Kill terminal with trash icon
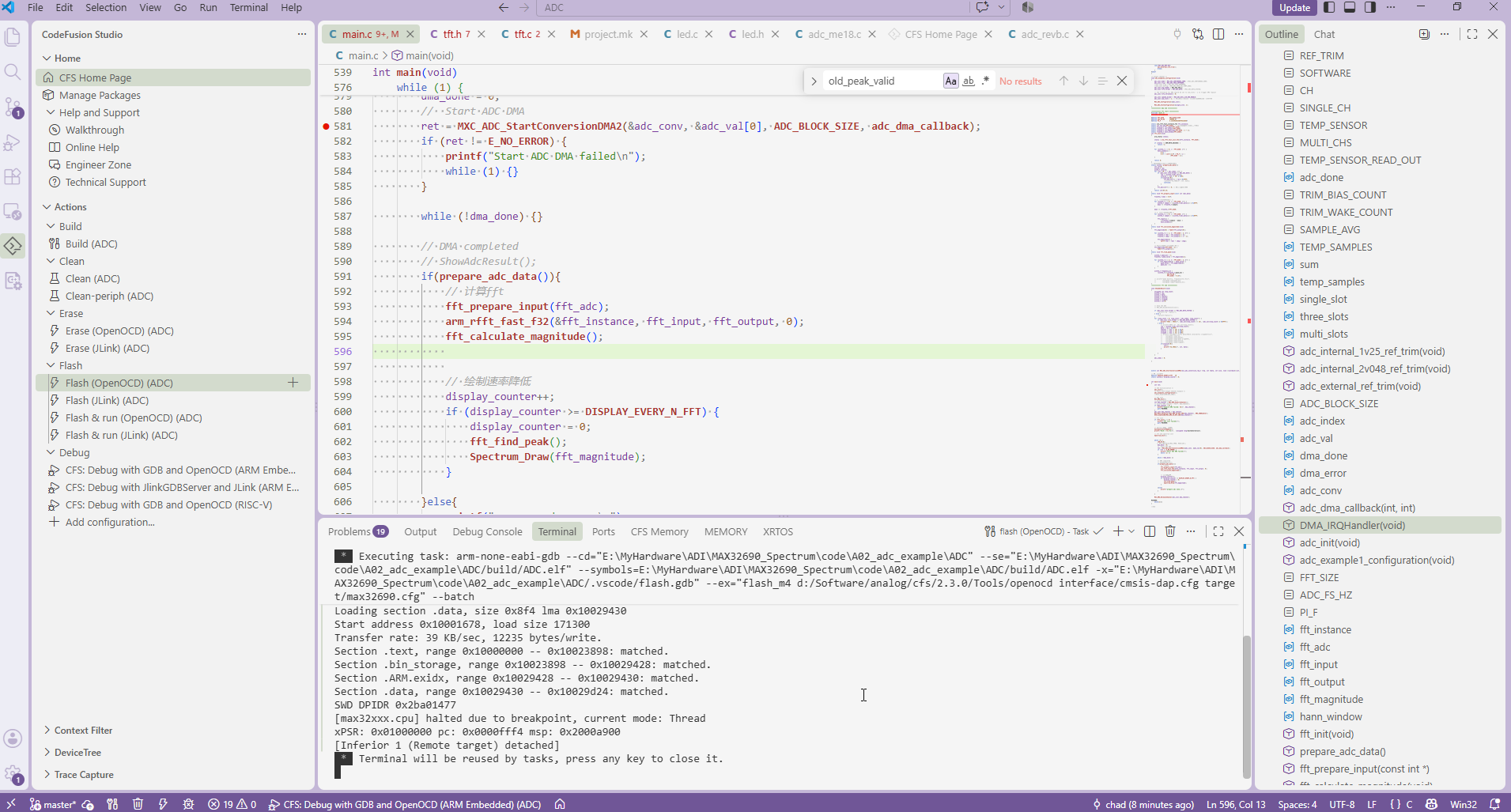This screenshot has height=812, width=1511. [x=1170, y=531]
